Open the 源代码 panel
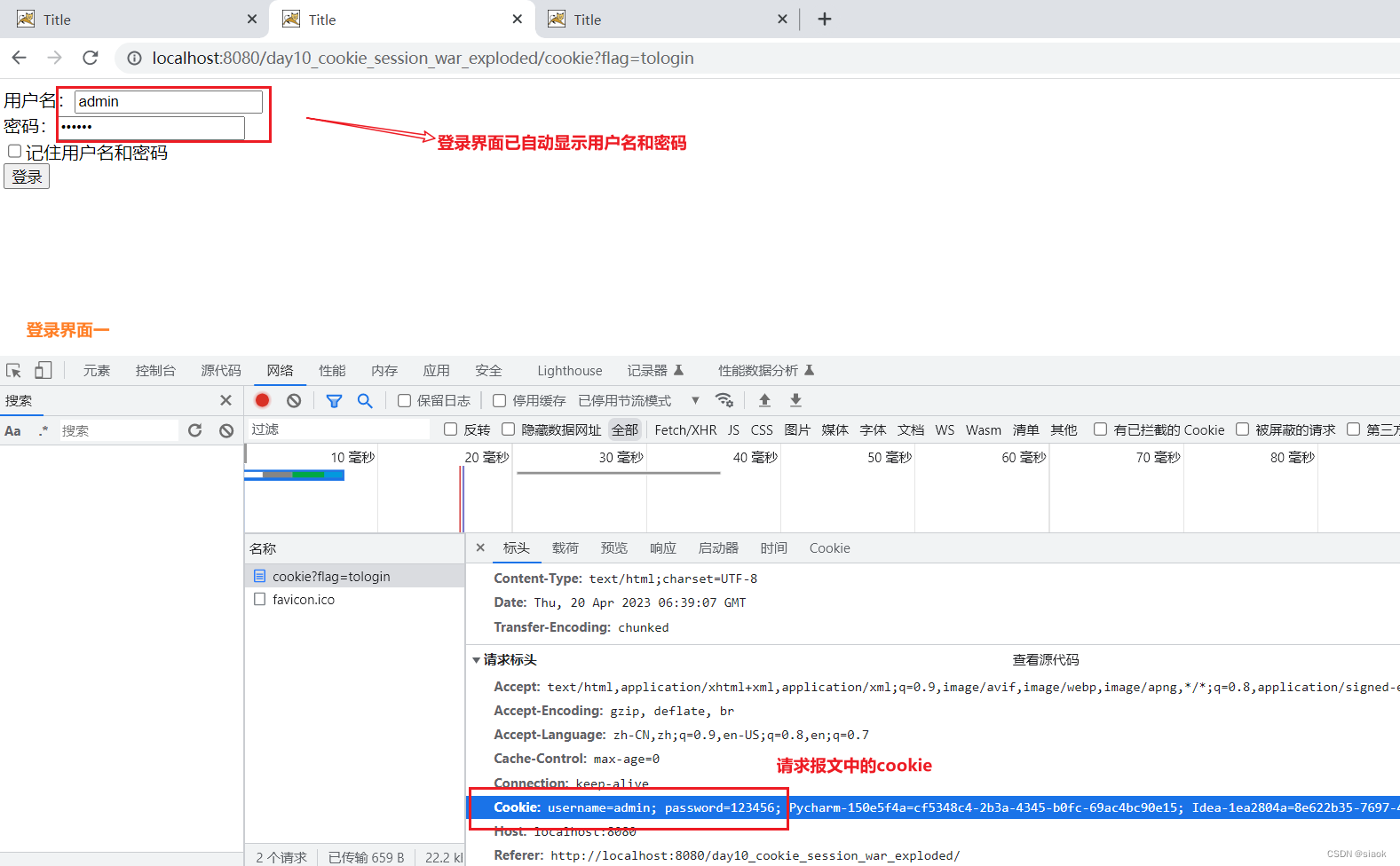1400x866 pixels. (x=221, y=370)
